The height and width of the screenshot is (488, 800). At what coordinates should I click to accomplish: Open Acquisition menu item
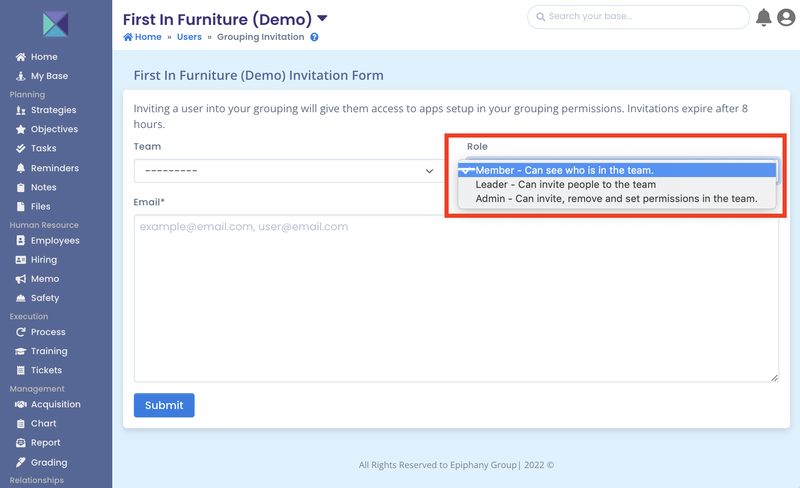tap(55, 405)
